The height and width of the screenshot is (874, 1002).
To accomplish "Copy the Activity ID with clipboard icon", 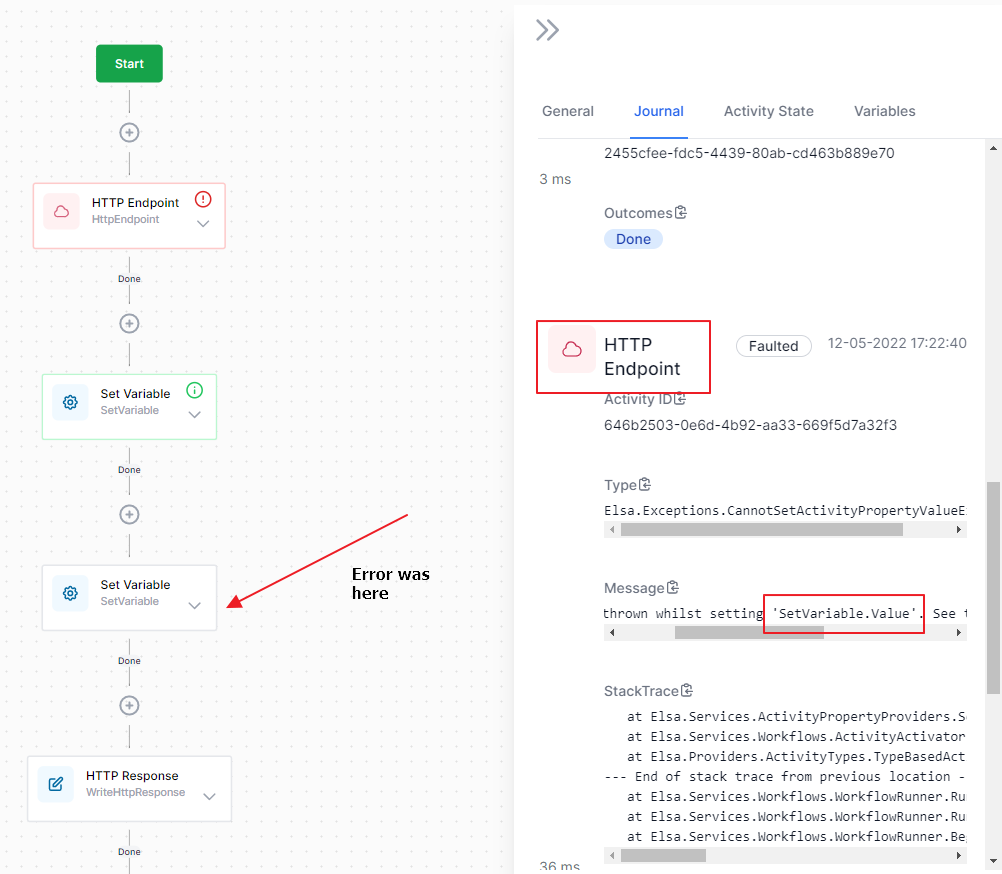I will (680, 399).
